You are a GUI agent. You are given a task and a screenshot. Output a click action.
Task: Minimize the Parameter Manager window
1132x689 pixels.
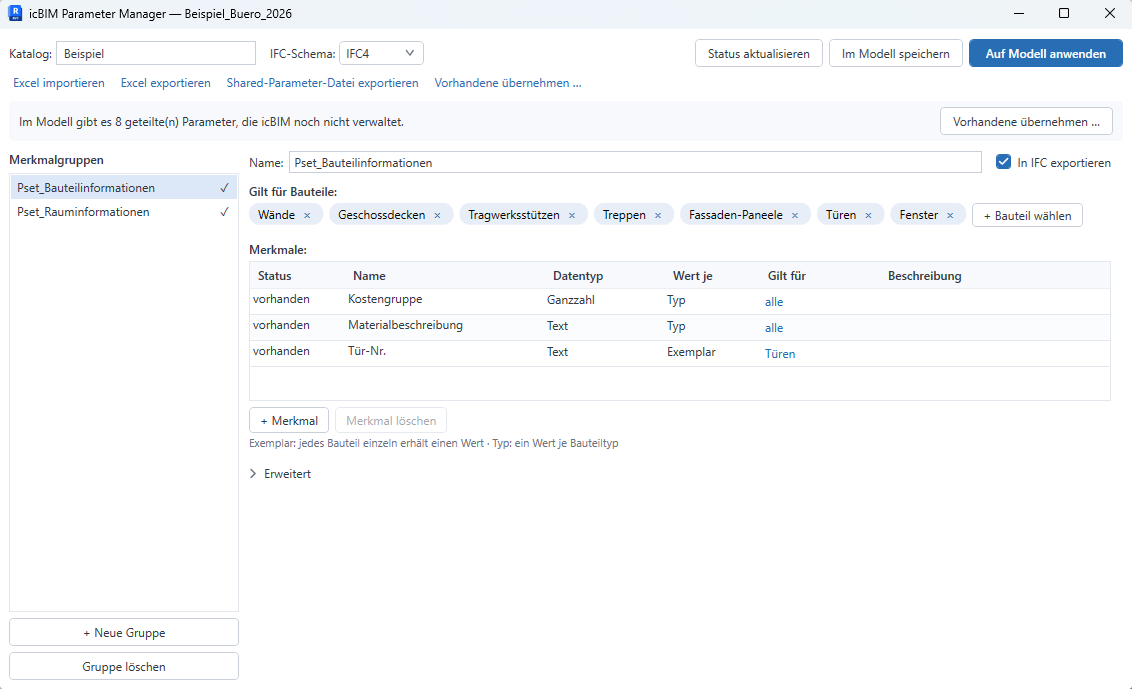(x=1019, y=13)
